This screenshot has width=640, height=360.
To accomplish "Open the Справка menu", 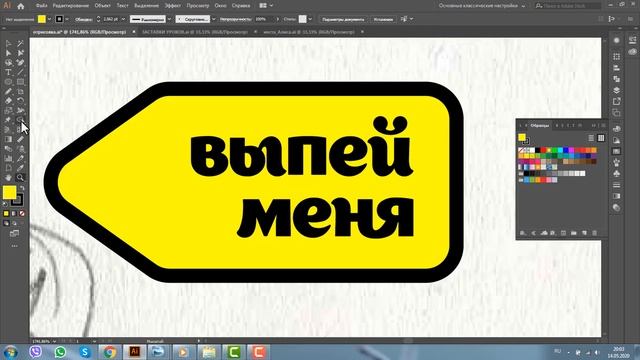I will click(241, 6).
